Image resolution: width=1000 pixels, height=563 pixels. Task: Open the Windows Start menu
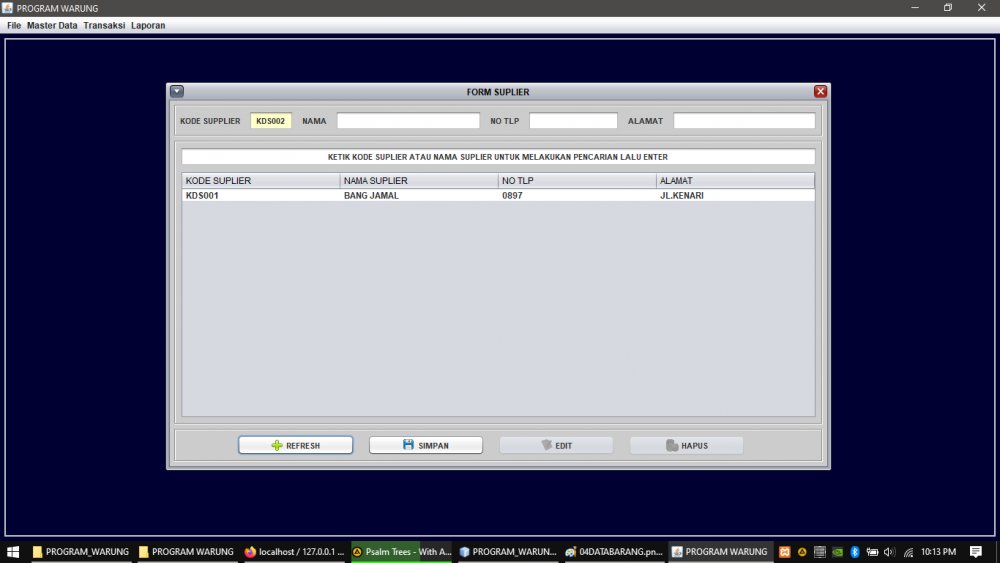[13, 552]
